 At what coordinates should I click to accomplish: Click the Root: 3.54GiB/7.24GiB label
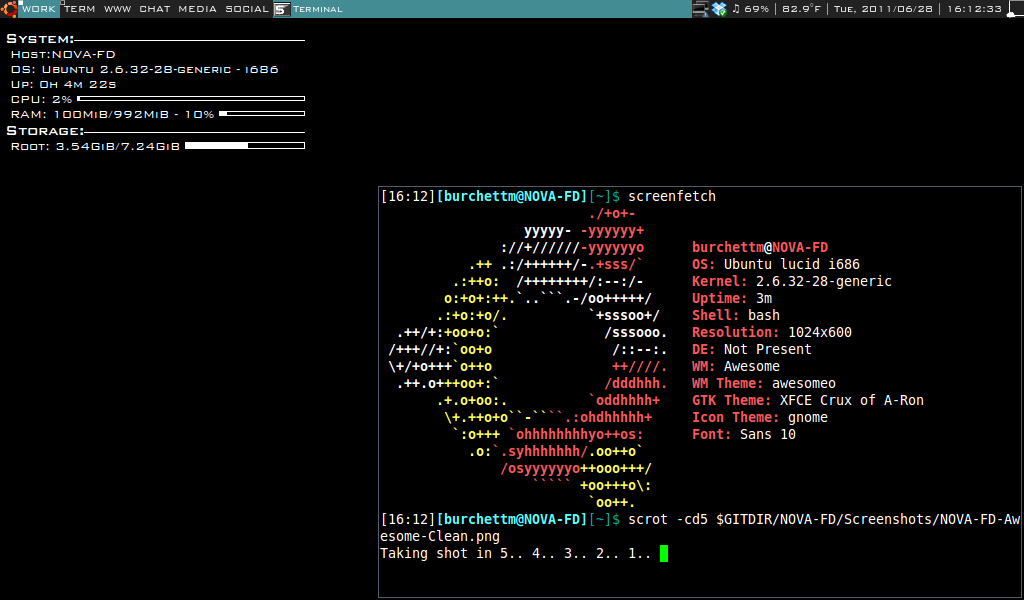click(95, 146)
